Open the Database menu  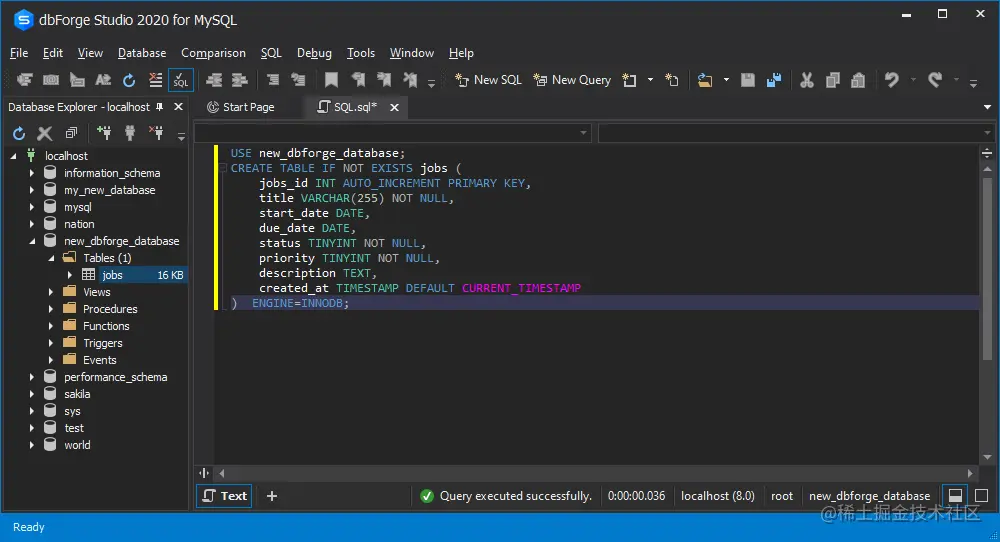pyautogui.click(x=142, y=53)
